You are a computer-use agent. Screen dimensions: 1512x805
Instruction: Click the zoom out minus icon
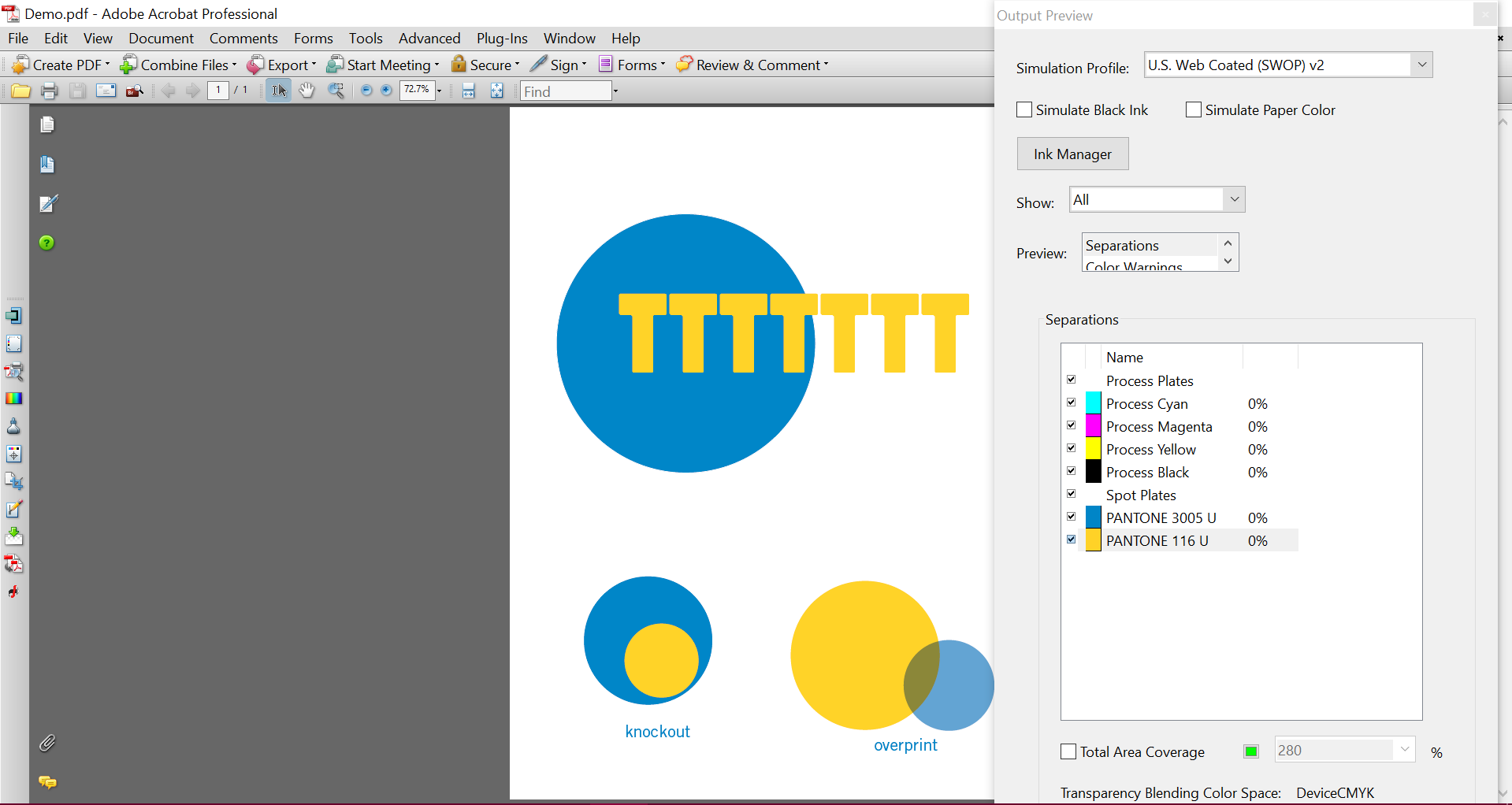tap(366, 91)
